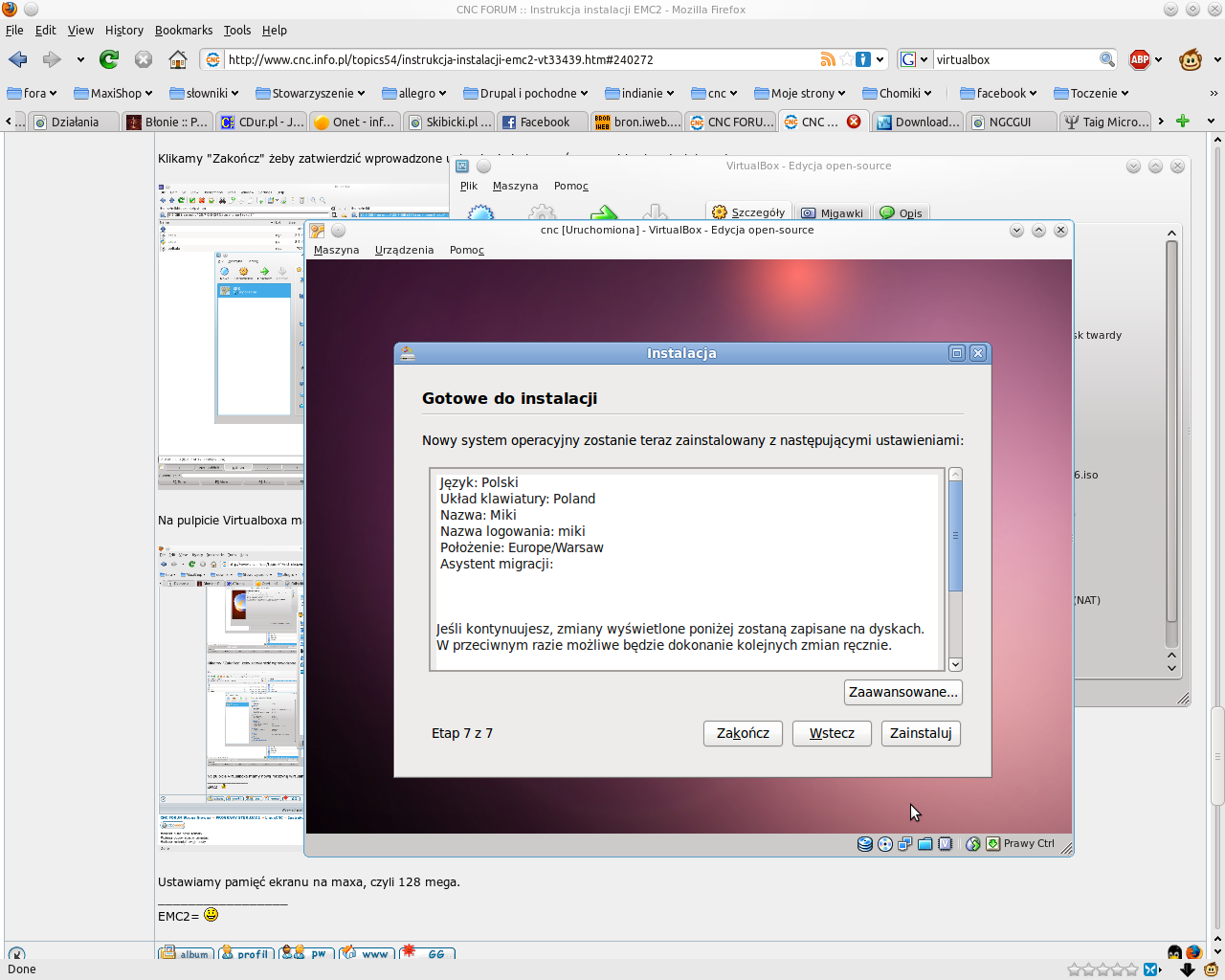Viewport: 1225px width, 980px height.
Task: Go back with the Firefox back arrow
Action: coord(18,59)
